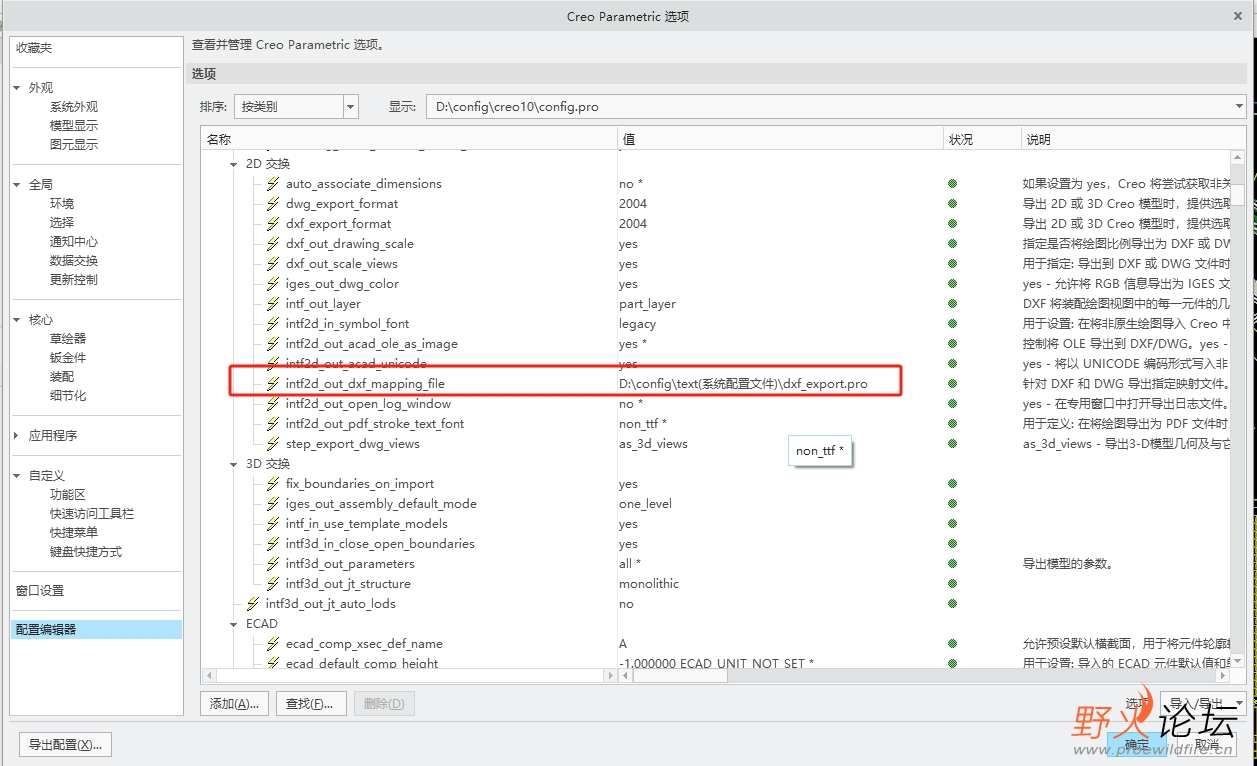
Task: Collapse the 自定义 sidebar section
Action: 18,476
